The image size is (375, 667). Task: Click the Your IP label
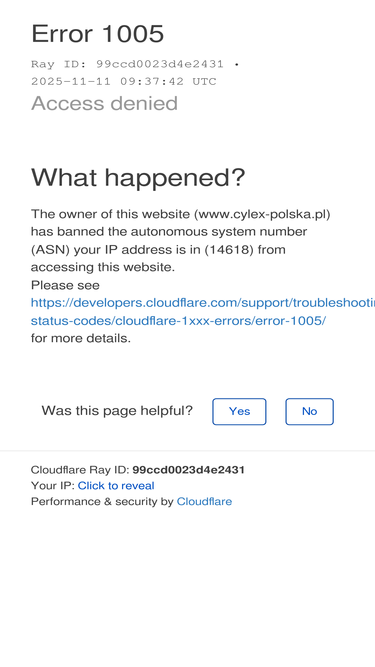click(53, 486)
